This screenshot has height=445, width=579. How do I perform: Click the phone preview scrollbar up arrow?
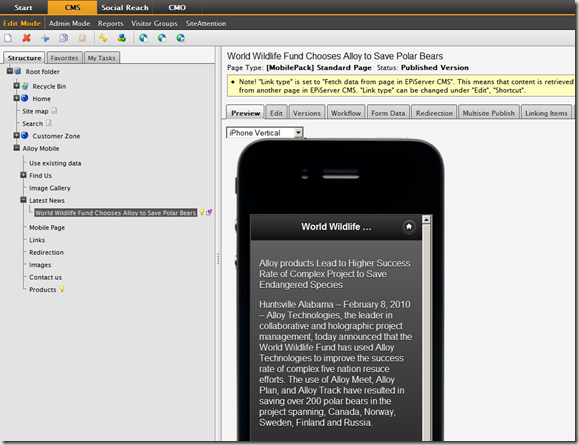[426, 220]
